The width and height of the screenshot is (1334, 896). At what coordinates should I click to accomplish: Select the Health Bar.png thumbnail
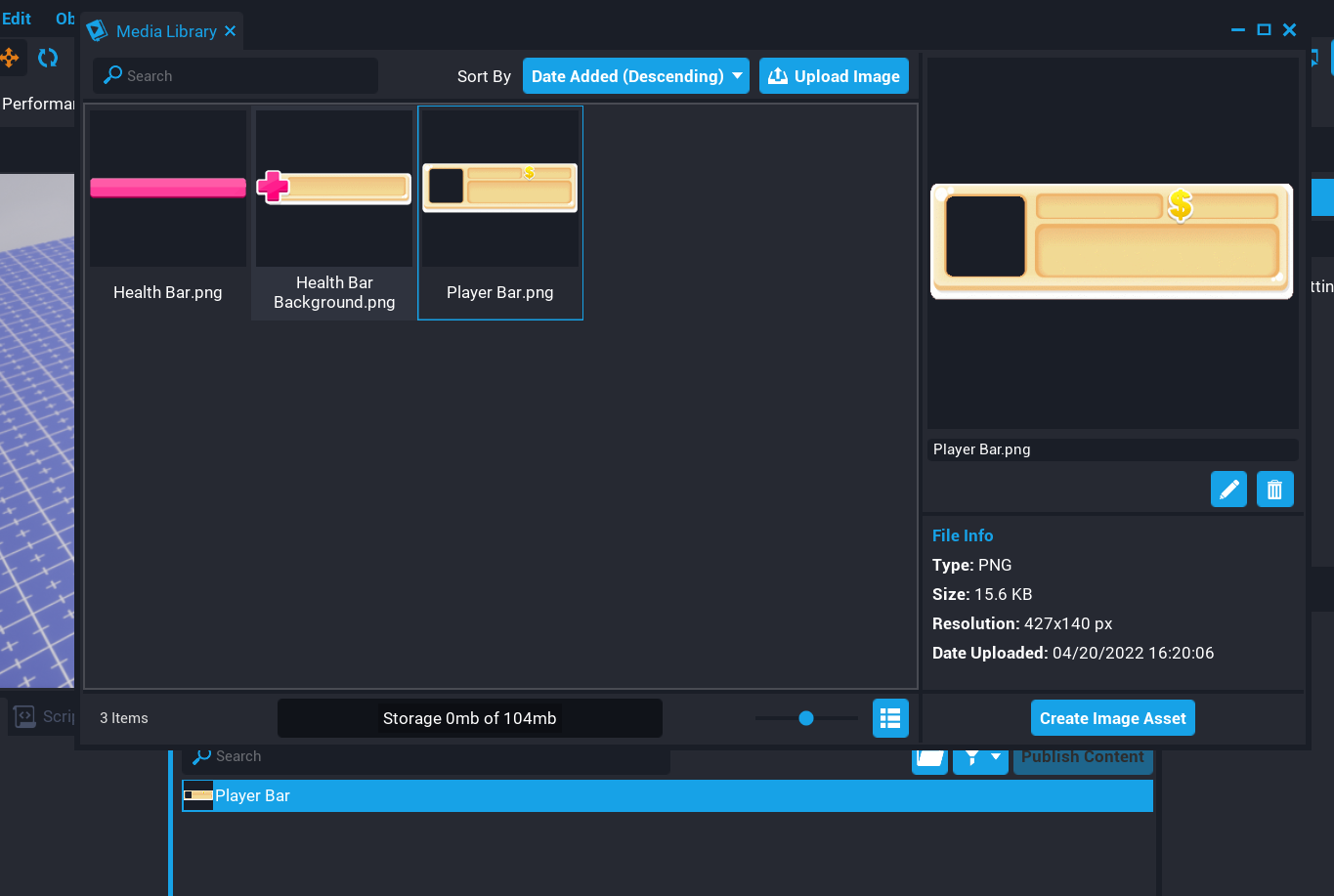[167, 186]
